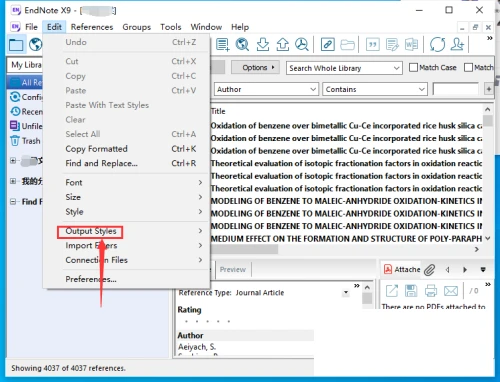The height and width of the screenshot is (382, 500).
Task: Click the New Reference toolbar icon
Action: tap(222, 44)
